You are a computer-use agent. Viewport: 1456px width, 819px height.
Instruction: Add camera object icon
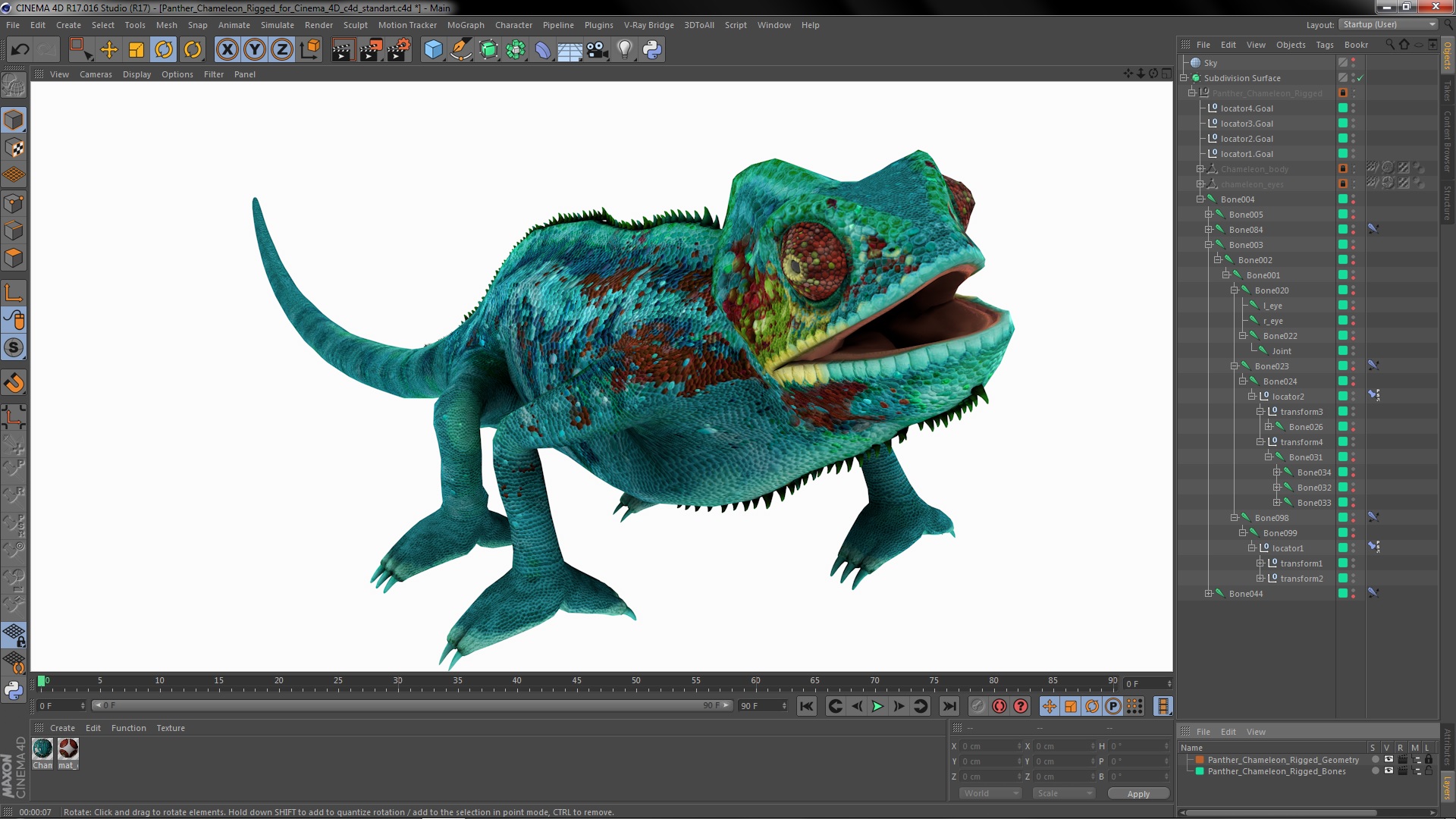click(x=598, y=50)
